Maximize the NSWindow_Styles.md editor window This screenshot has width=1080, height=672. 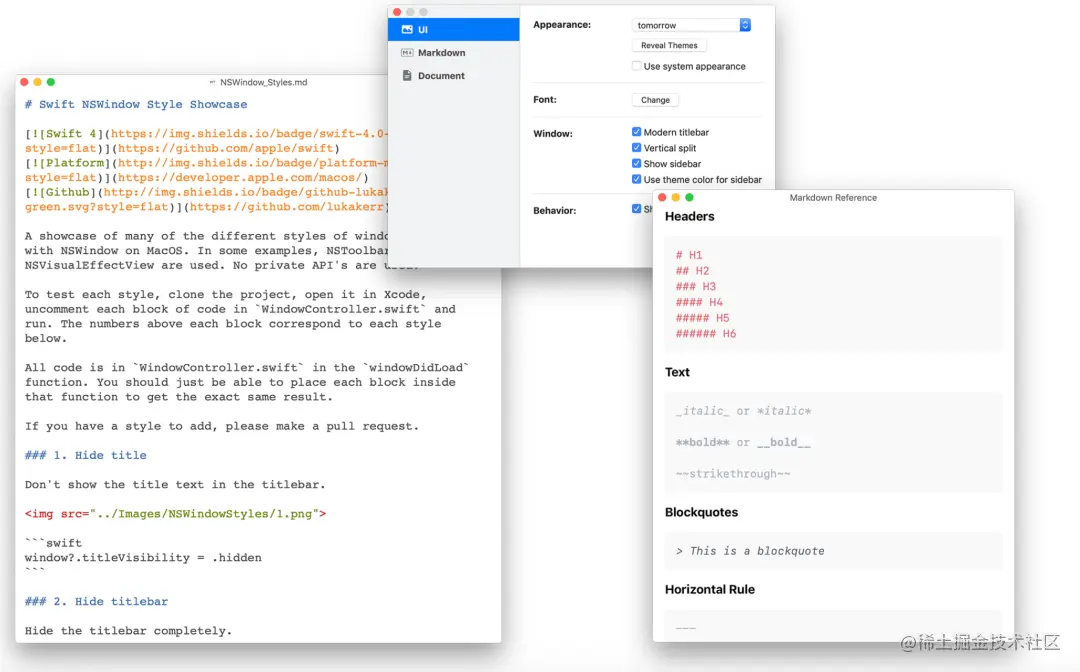pos(50,82)
